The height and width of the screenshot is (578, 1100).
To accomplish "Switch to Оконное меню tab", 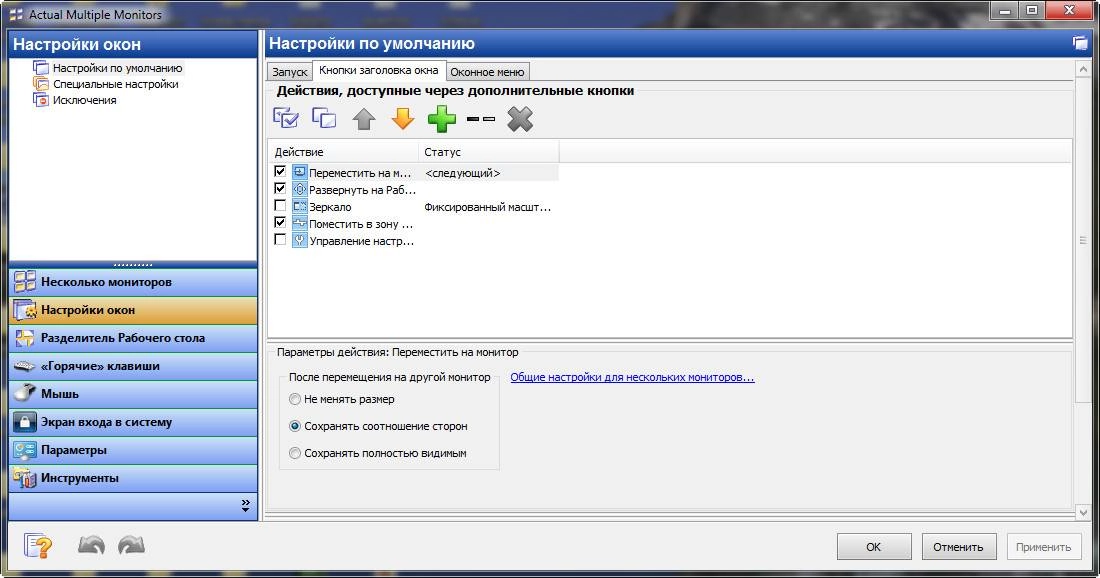I will coord(487,72).
